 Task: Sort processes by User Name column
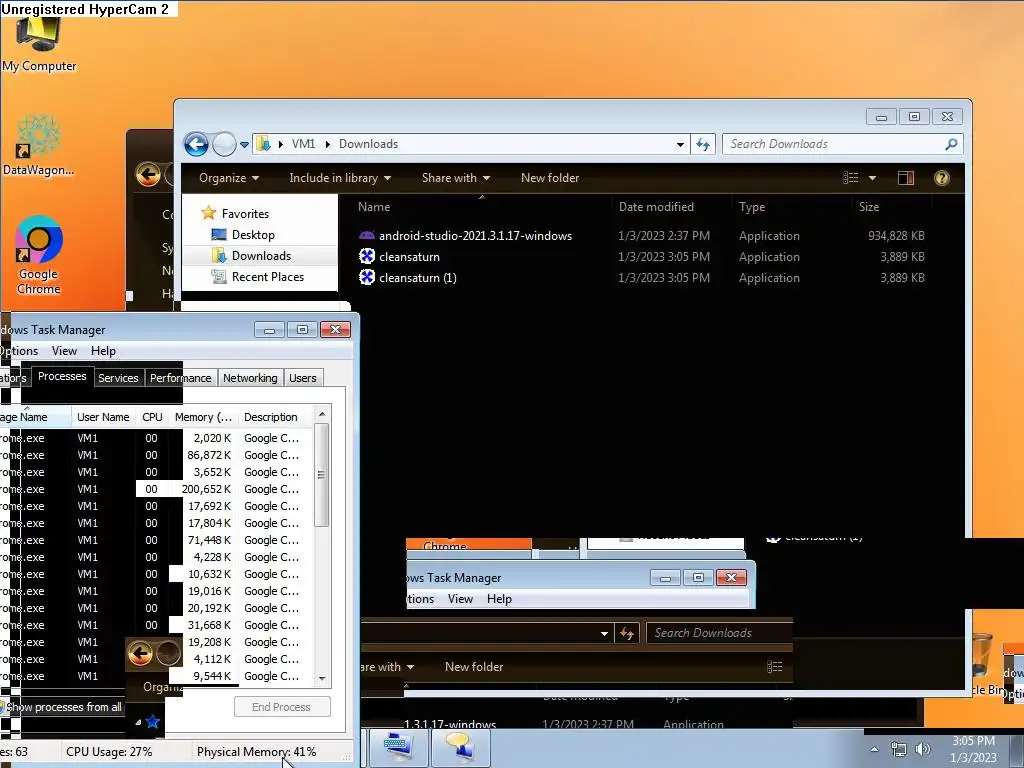pos(103,417)
